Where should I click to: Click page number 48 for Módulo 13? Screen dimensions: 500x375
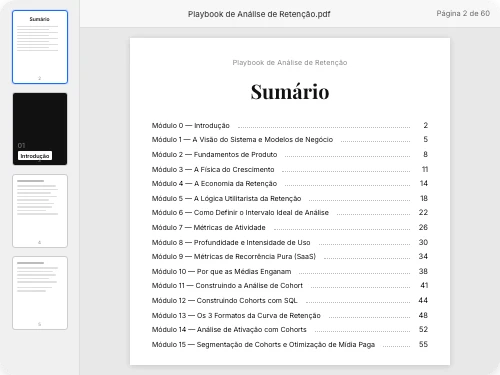[x=423, y=315]
